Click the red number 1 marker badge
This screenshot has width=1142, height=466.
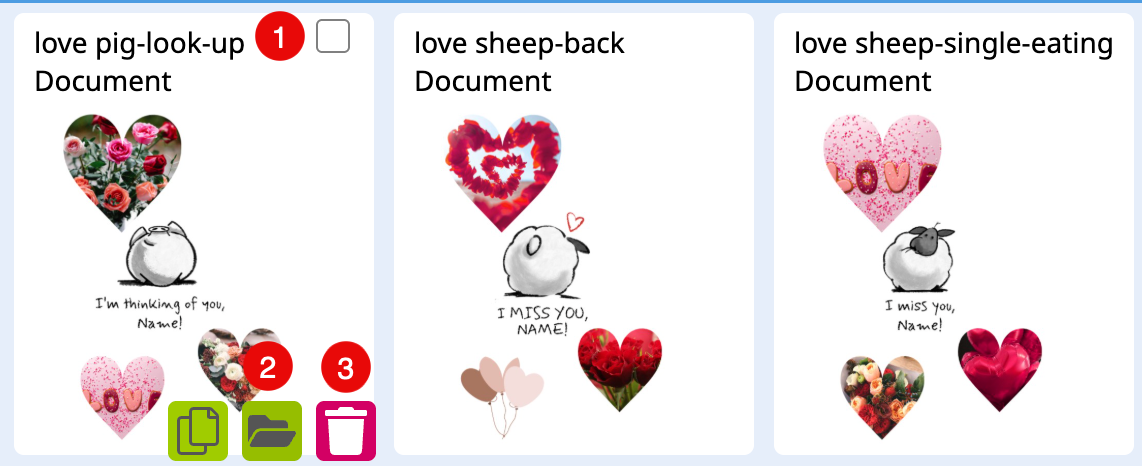pos(280,36)
